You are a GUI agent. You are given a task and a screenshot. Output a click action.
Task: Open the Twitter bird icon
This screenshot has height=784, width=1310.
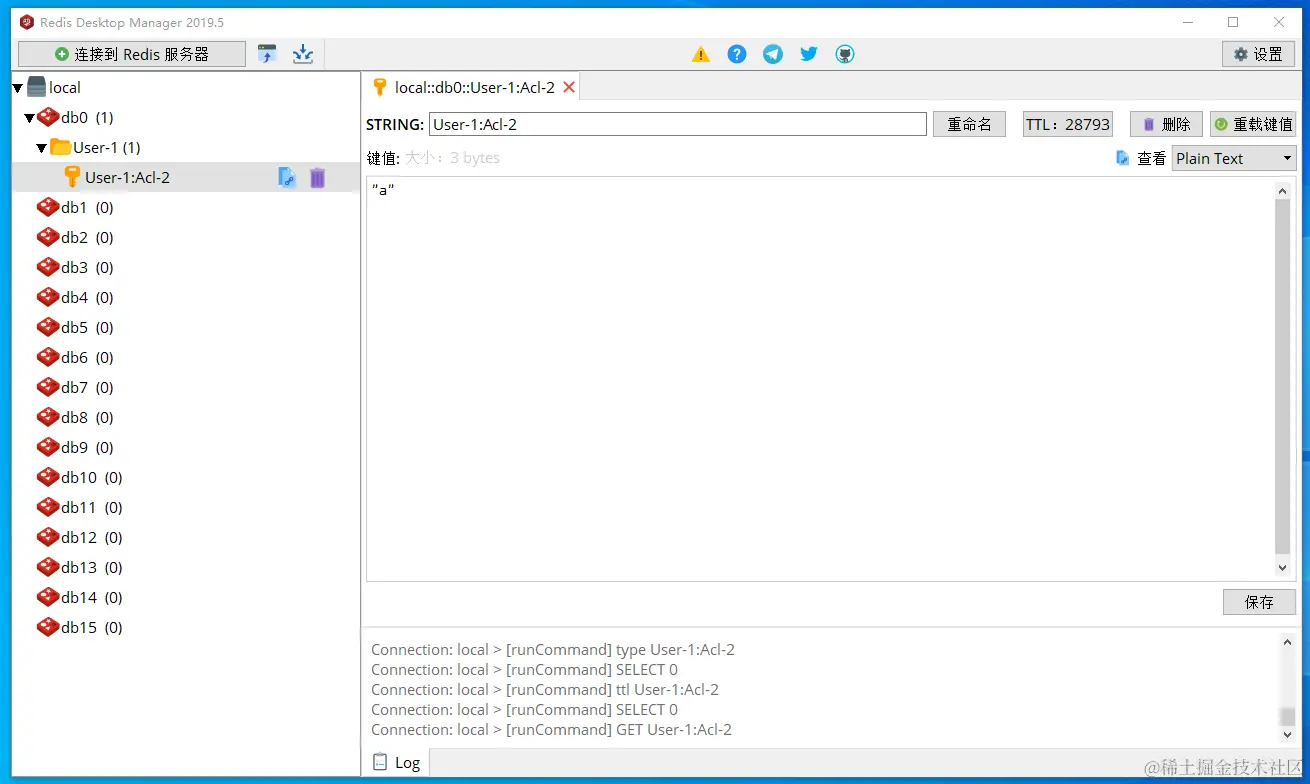pos(809,54)
